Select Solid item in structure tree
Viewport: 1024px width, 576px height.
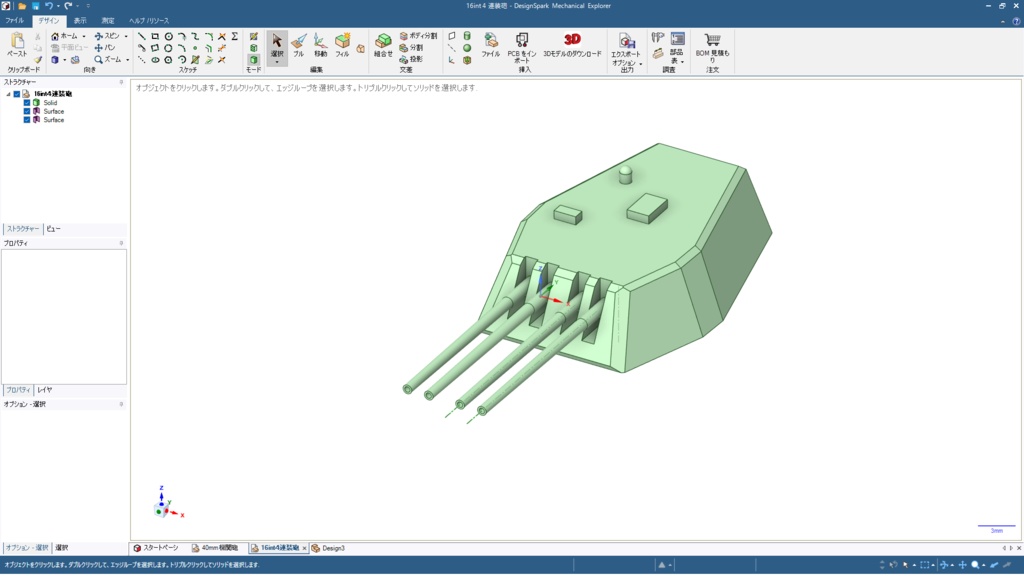click(50, 103)
